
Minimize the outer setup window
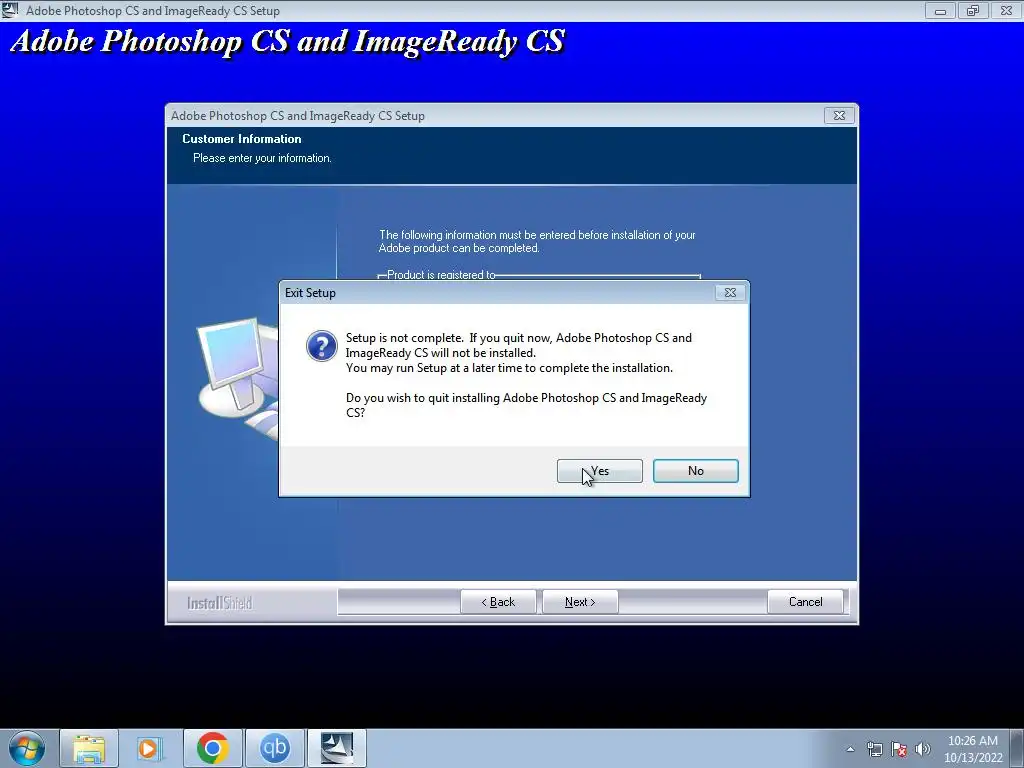coord(940,10)
